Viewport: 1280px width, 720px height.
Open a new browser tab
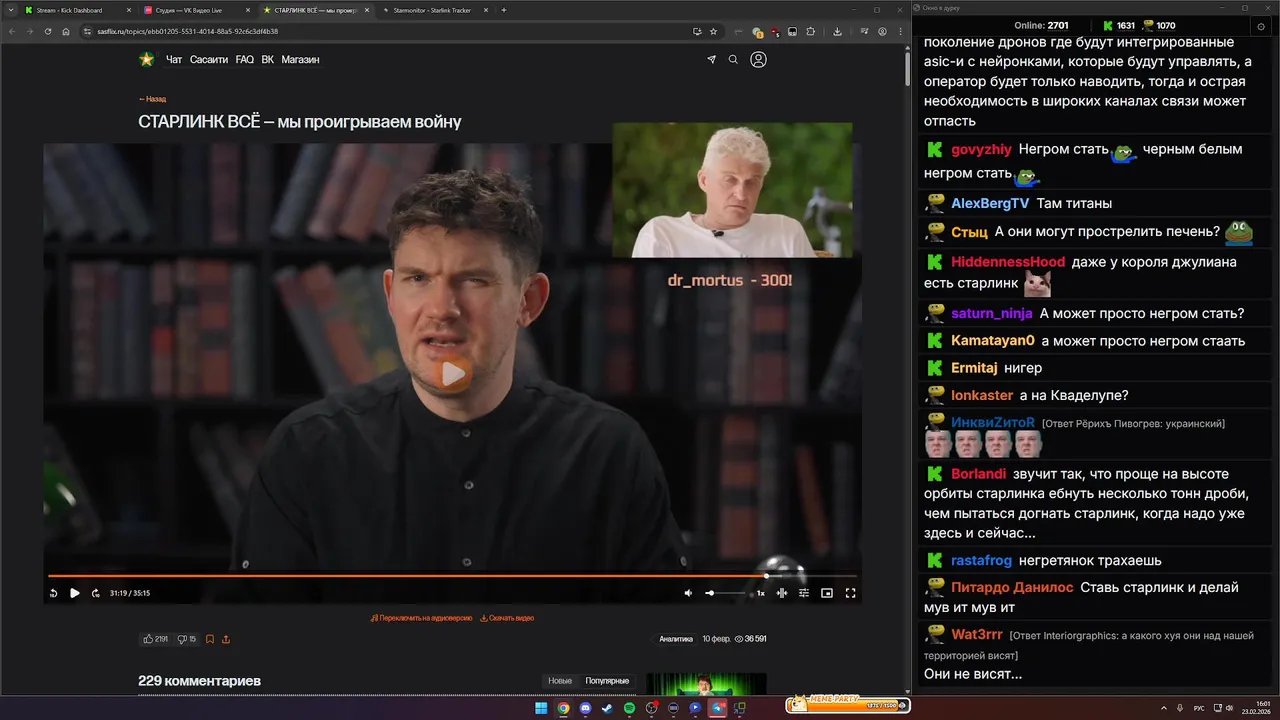(503, 10)
